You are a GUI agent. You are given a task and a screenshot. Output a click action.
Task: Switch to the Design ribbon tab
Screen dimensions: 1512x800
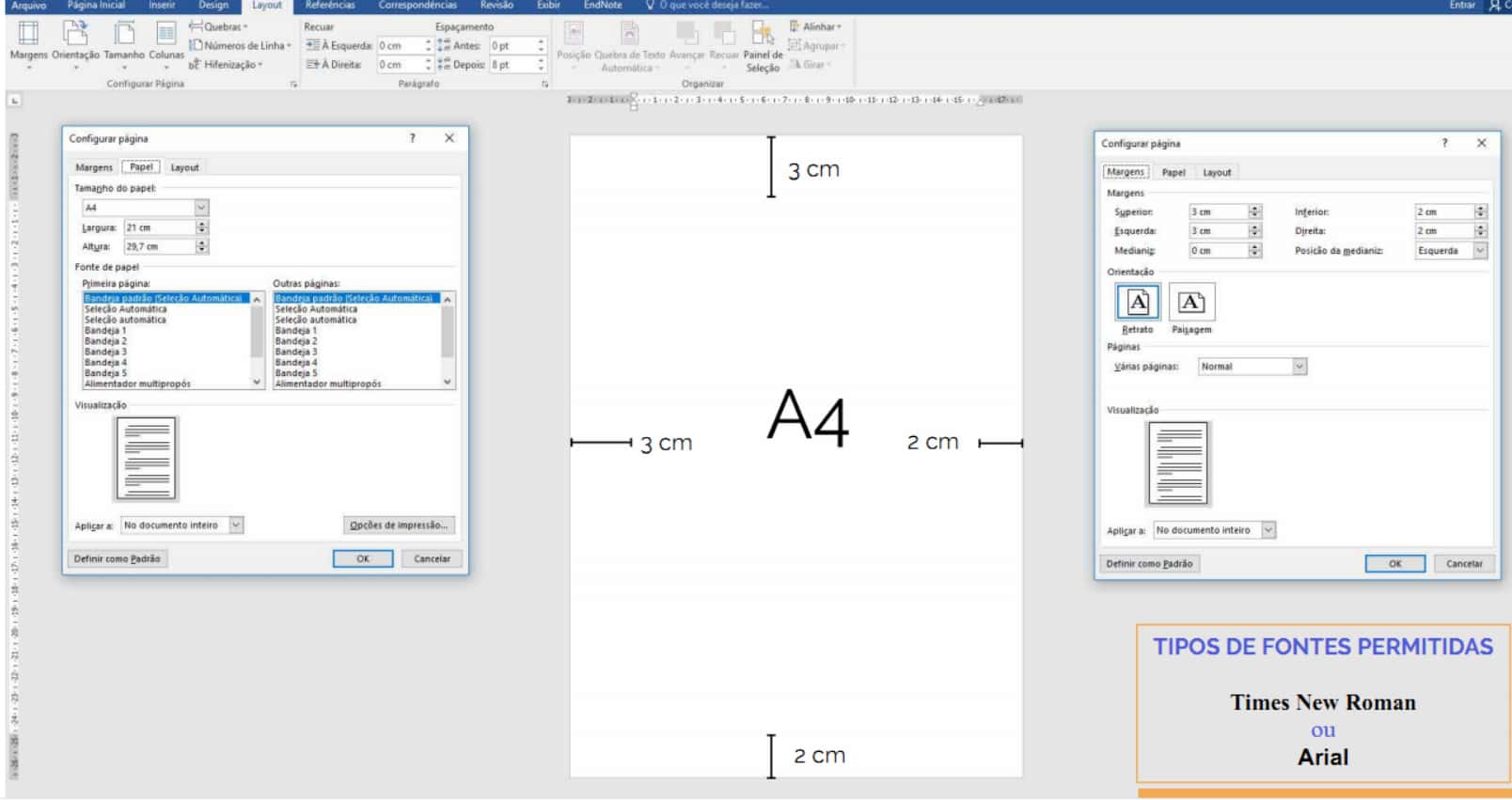point(213,6)
